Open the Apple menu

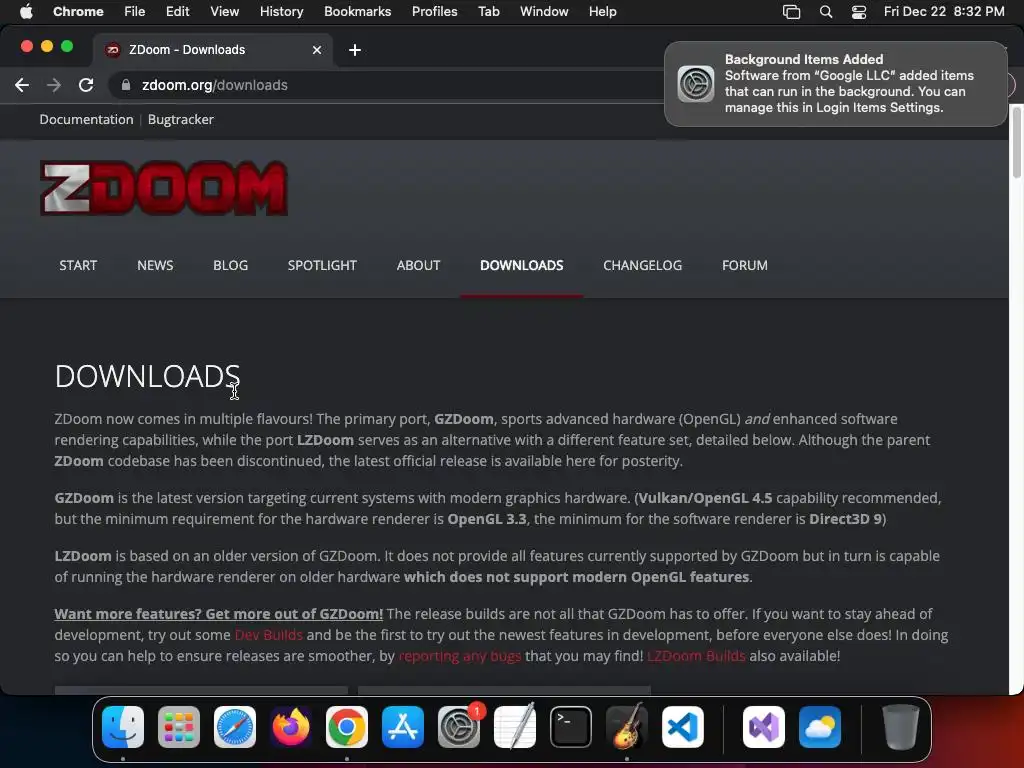click(x=26, y=11)
